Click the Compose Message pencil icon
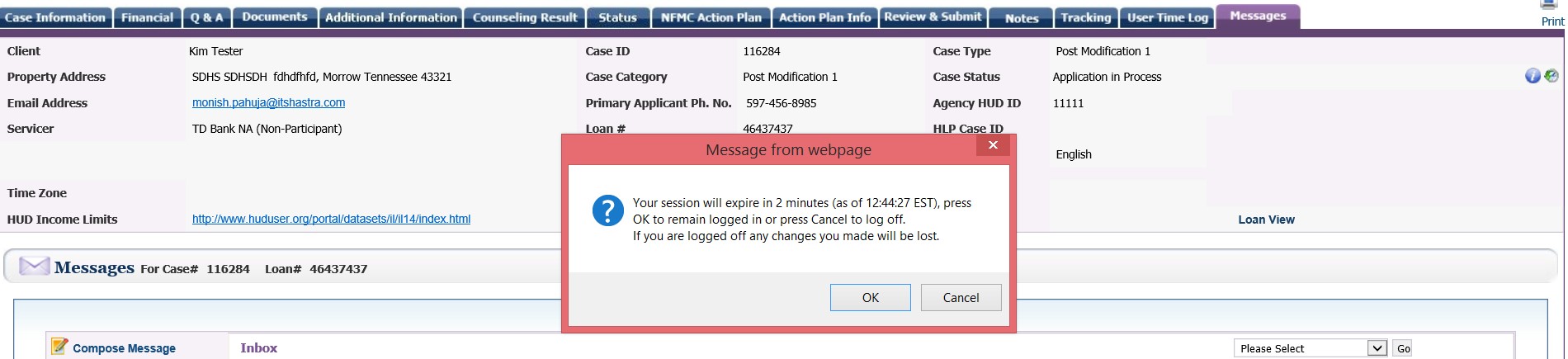 pyautogui.click(x=59, y=347)
